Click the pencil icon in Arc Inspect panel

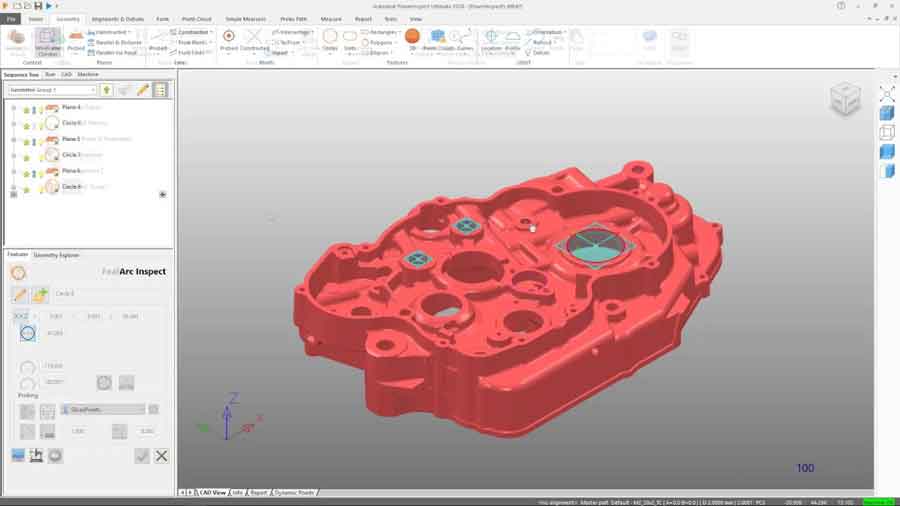tap(20, 295)
